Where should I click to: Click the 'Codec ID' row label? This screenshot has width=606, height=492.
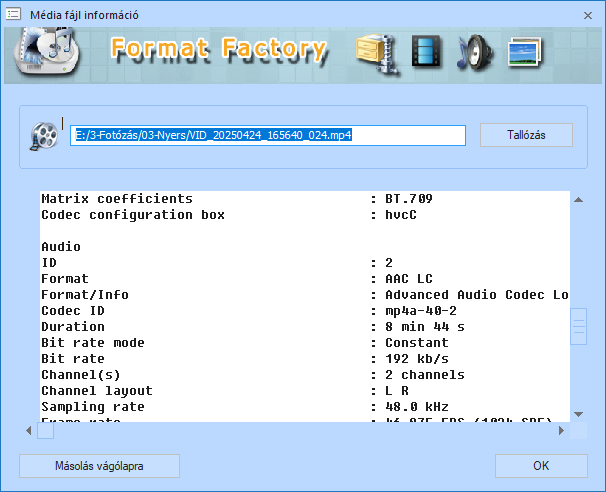pyautogui.click(x=73, y=310)
